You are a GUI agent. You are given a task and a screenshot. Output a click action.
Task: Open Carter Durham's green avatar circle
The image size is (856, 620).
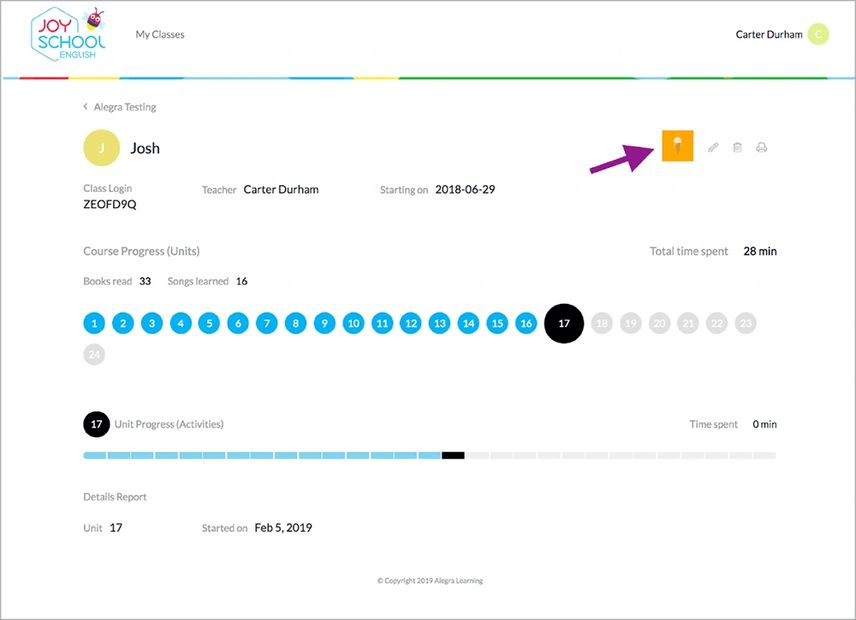[x=818, y=35]
